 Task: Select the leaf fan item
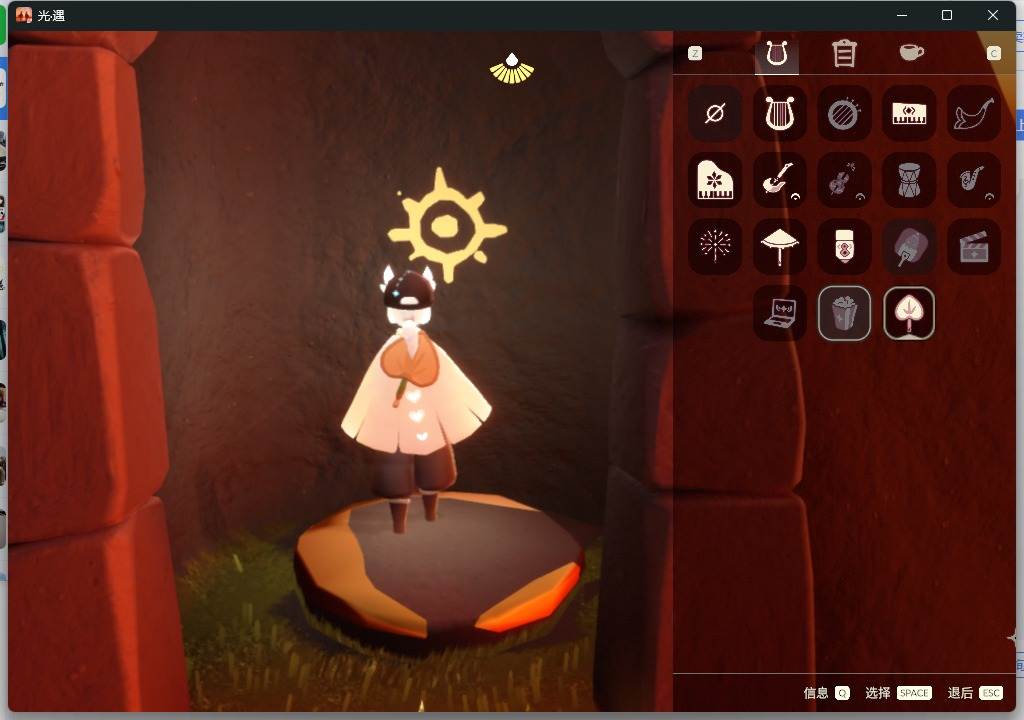(x=908, y=313)
